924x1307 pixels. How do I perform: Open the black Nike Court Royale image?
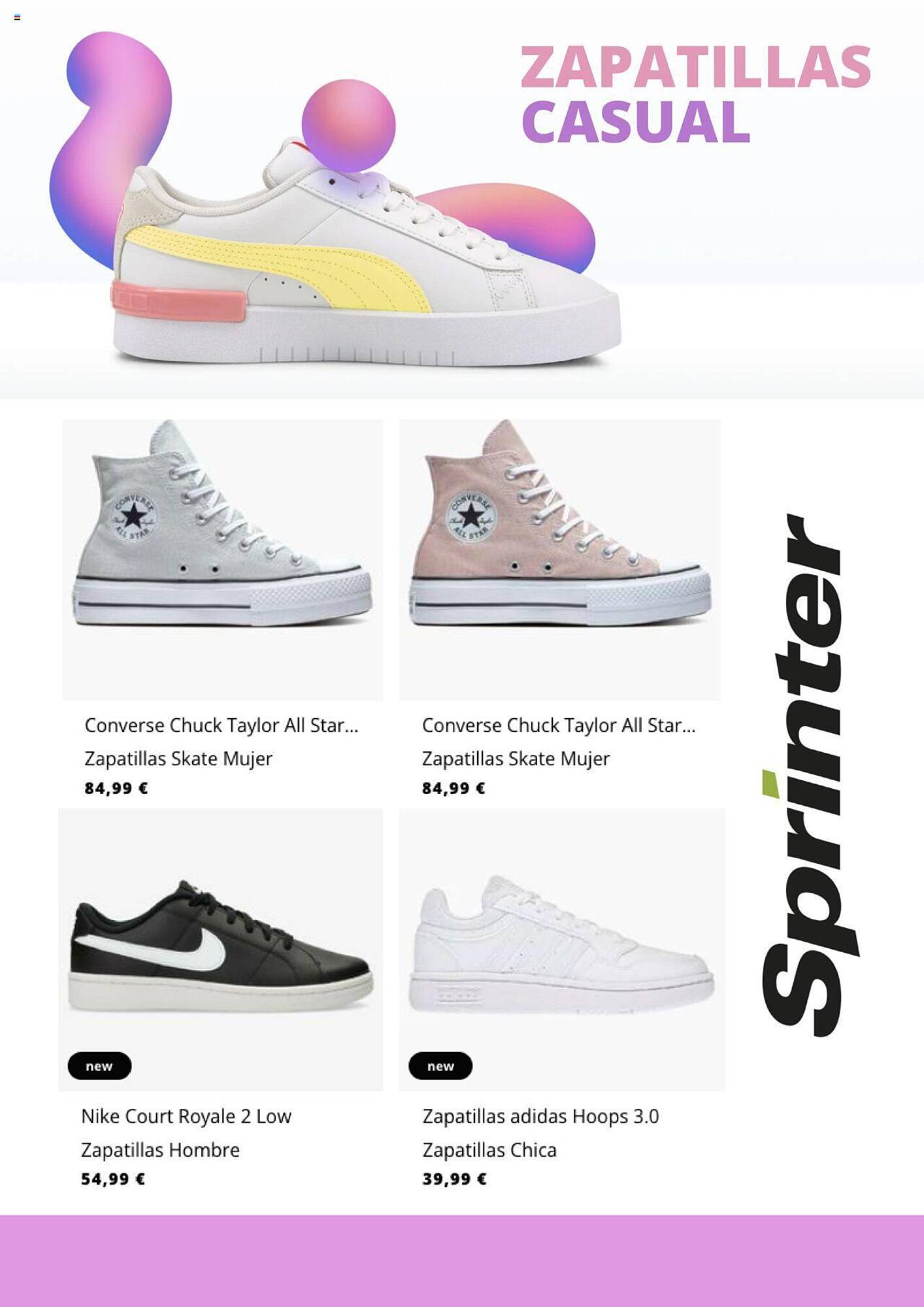coord(221,950)
